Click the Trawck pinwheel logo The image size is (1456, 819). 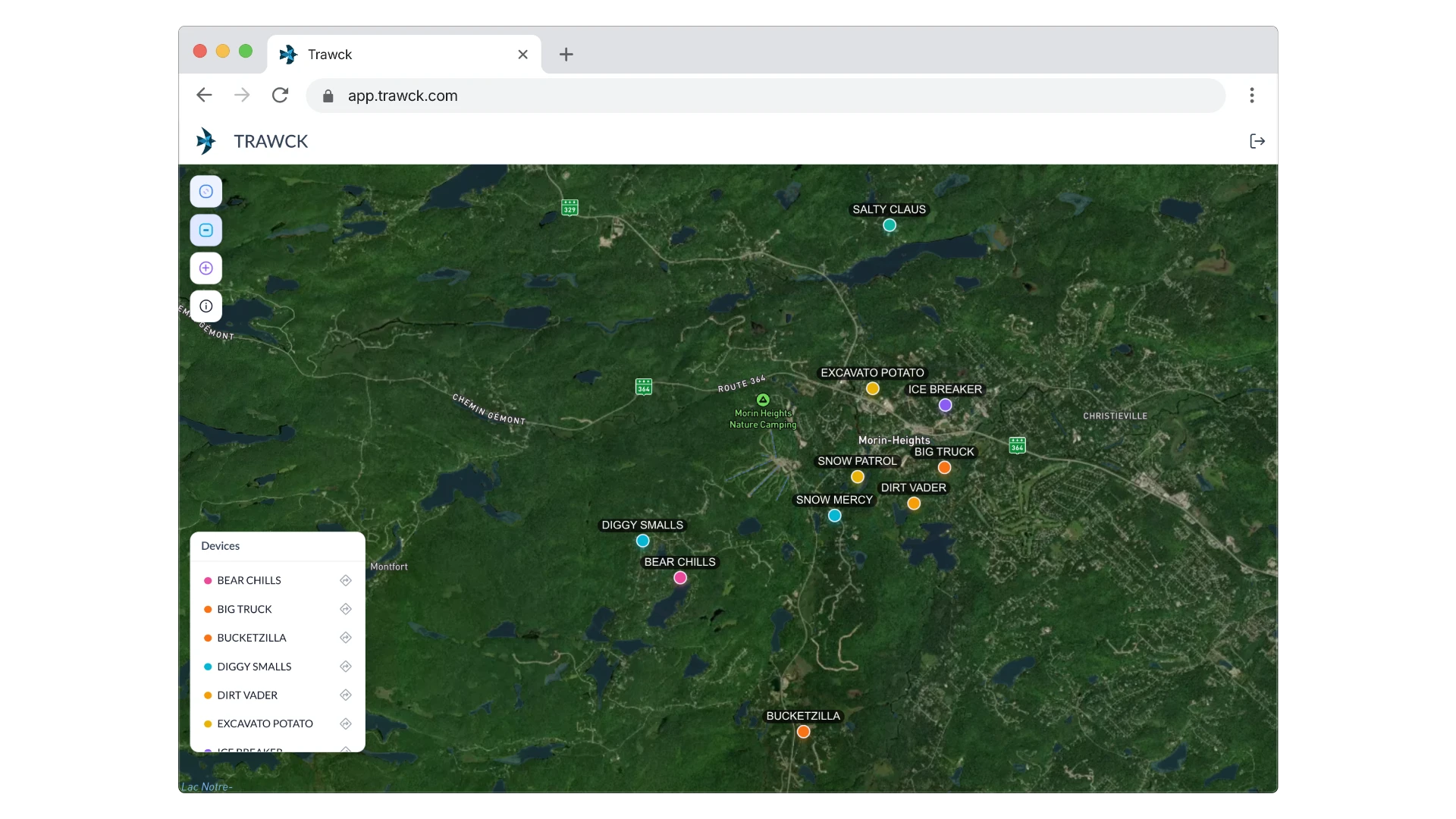click(x=206, y=140)
